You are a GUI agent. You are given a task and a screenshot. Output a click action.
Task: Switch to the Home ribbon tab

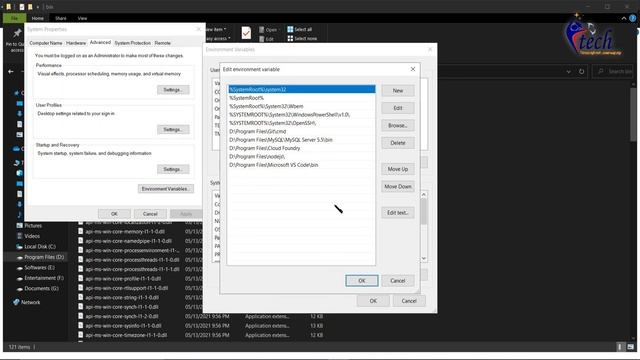pyautogui.click(x=38, y=18)
